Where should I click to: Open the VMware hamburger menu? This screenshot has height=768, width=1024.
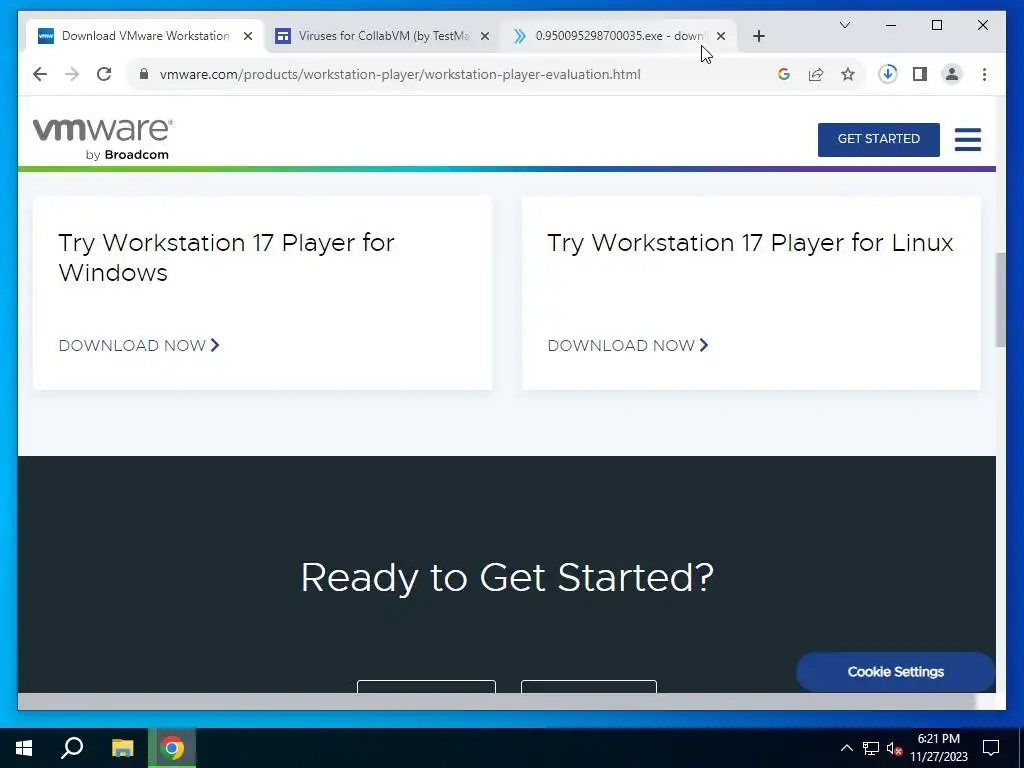click(967, 139)
